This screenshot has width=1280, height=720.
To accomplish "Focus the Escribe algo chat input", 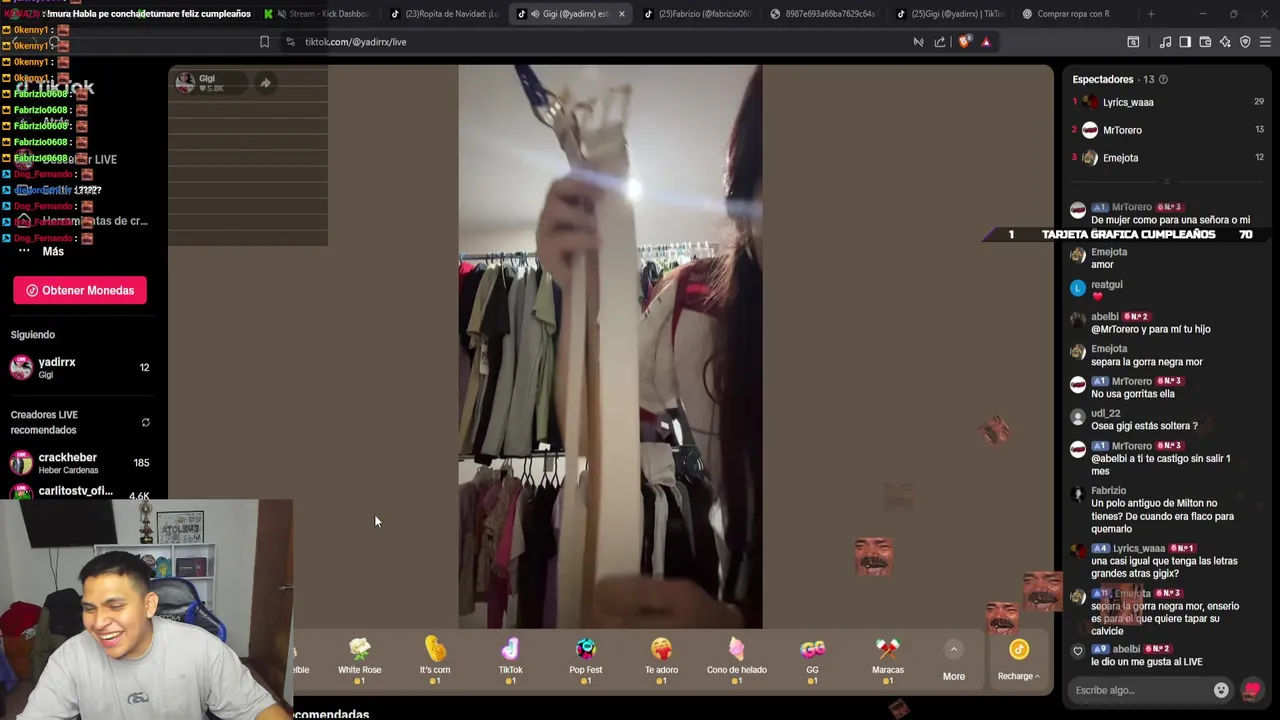I will click(x=1140, y=690).
